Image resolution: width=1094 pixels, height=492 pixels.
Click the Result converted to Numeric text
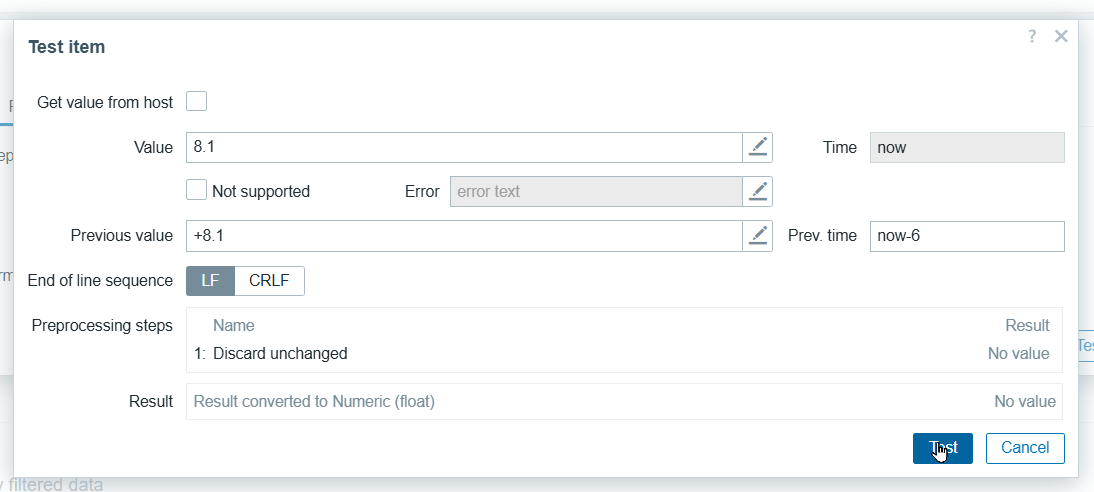[314, 402]
